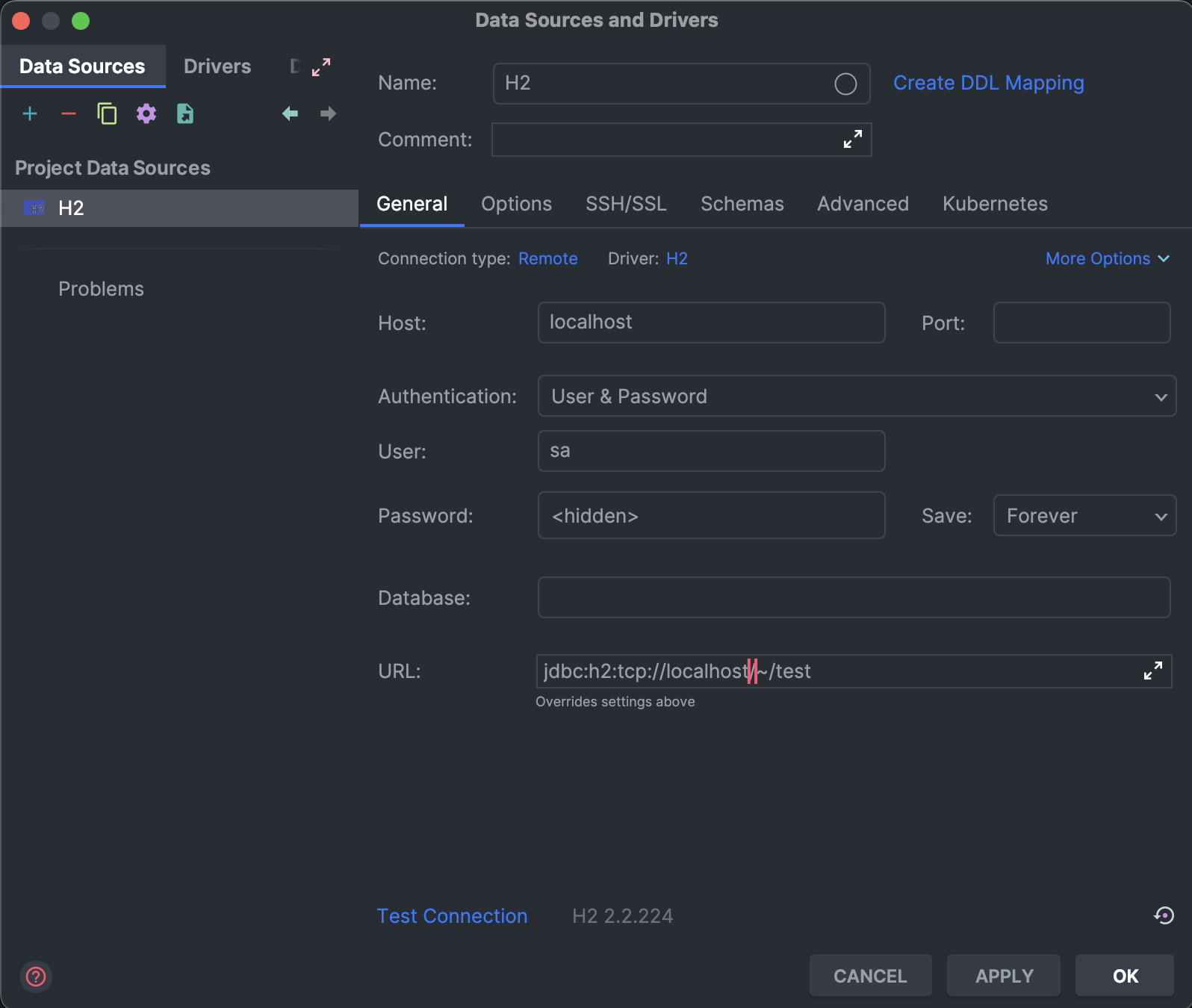Navigate forward with right arrow
Image resolution: width=1192 pixels, height=1008 pixels.
(x=328, y=113)
